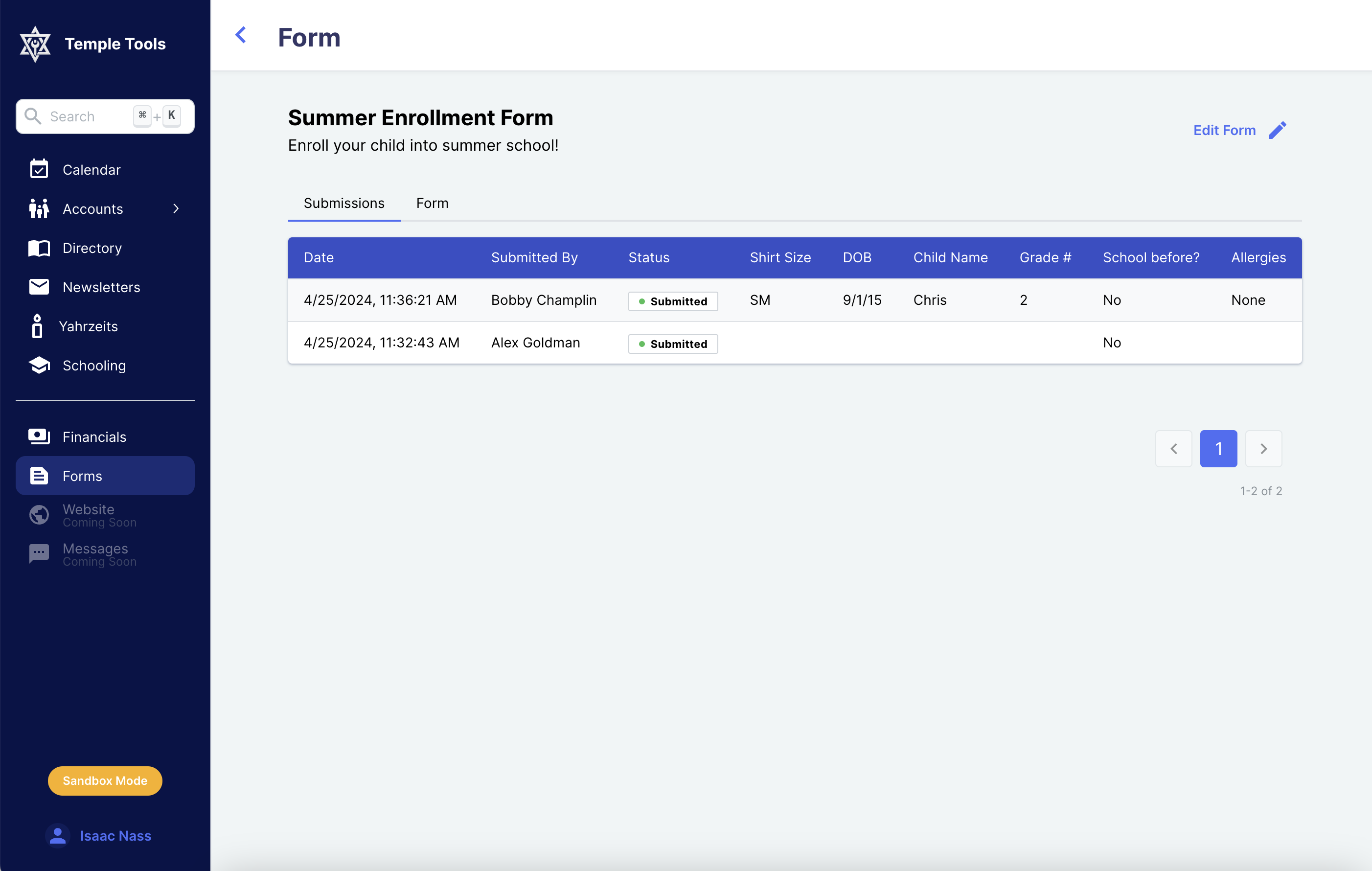This screenshot has width=1372, height=871.
Task: Click the Schooling icon in sidebar
Action: click(x=38, y=365)
